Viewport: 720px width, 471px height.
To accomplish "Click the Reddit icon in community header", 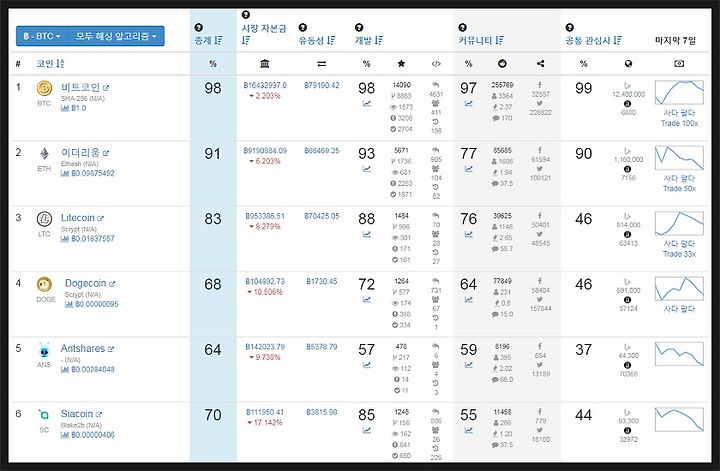I will (502, 63).
